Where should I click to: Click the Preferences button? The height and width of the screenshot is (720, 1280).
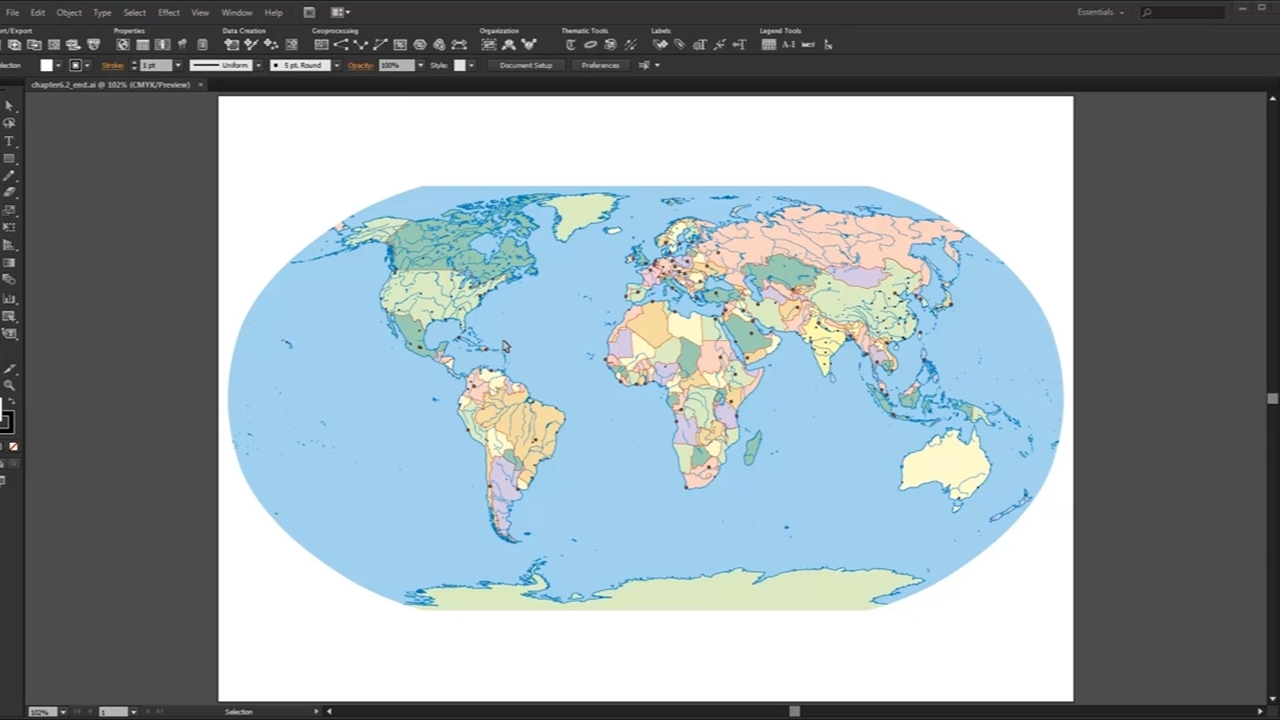[x=600, y=65]
